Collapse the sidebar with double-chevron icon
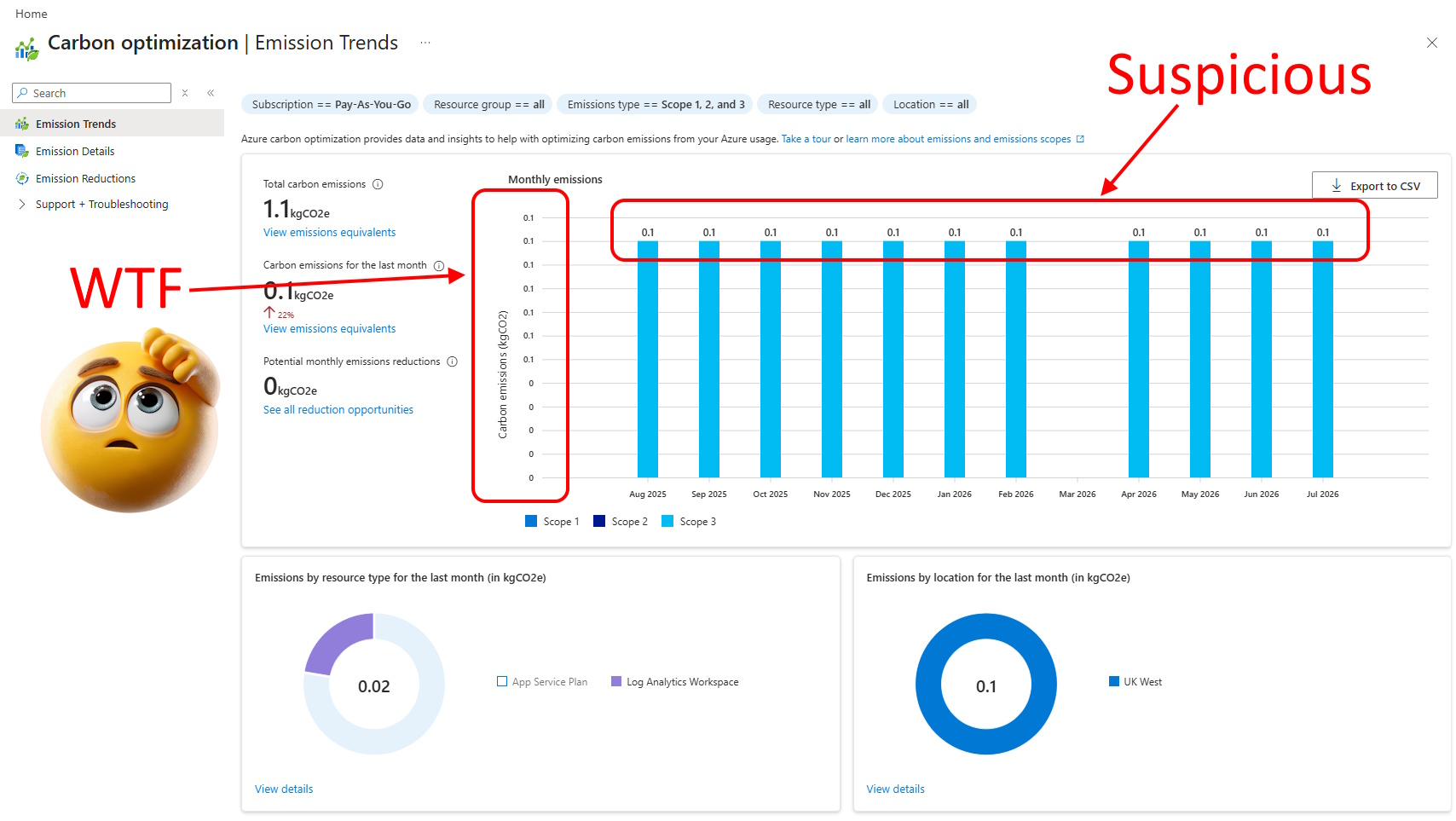This screenshot has width=1456, height=821. pos(211,93)
